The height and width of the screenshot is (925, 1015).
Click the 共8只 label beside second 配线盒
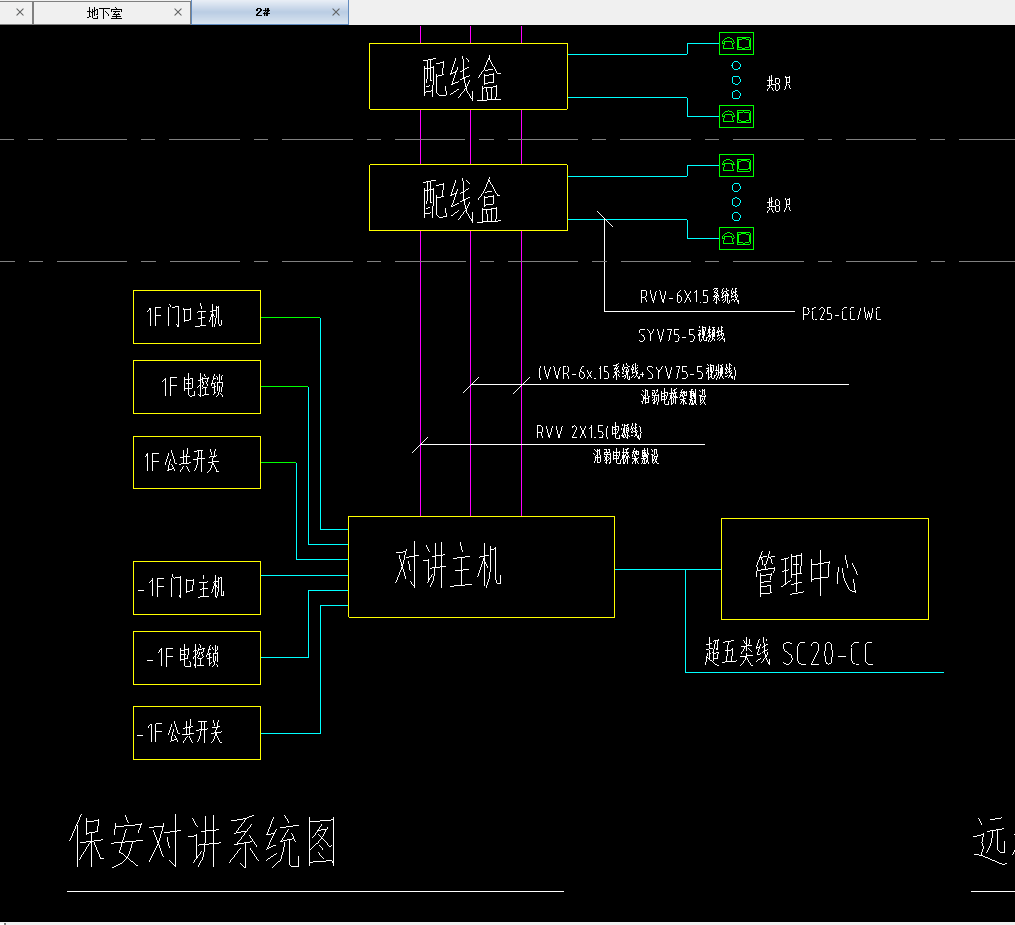point(779,205)
